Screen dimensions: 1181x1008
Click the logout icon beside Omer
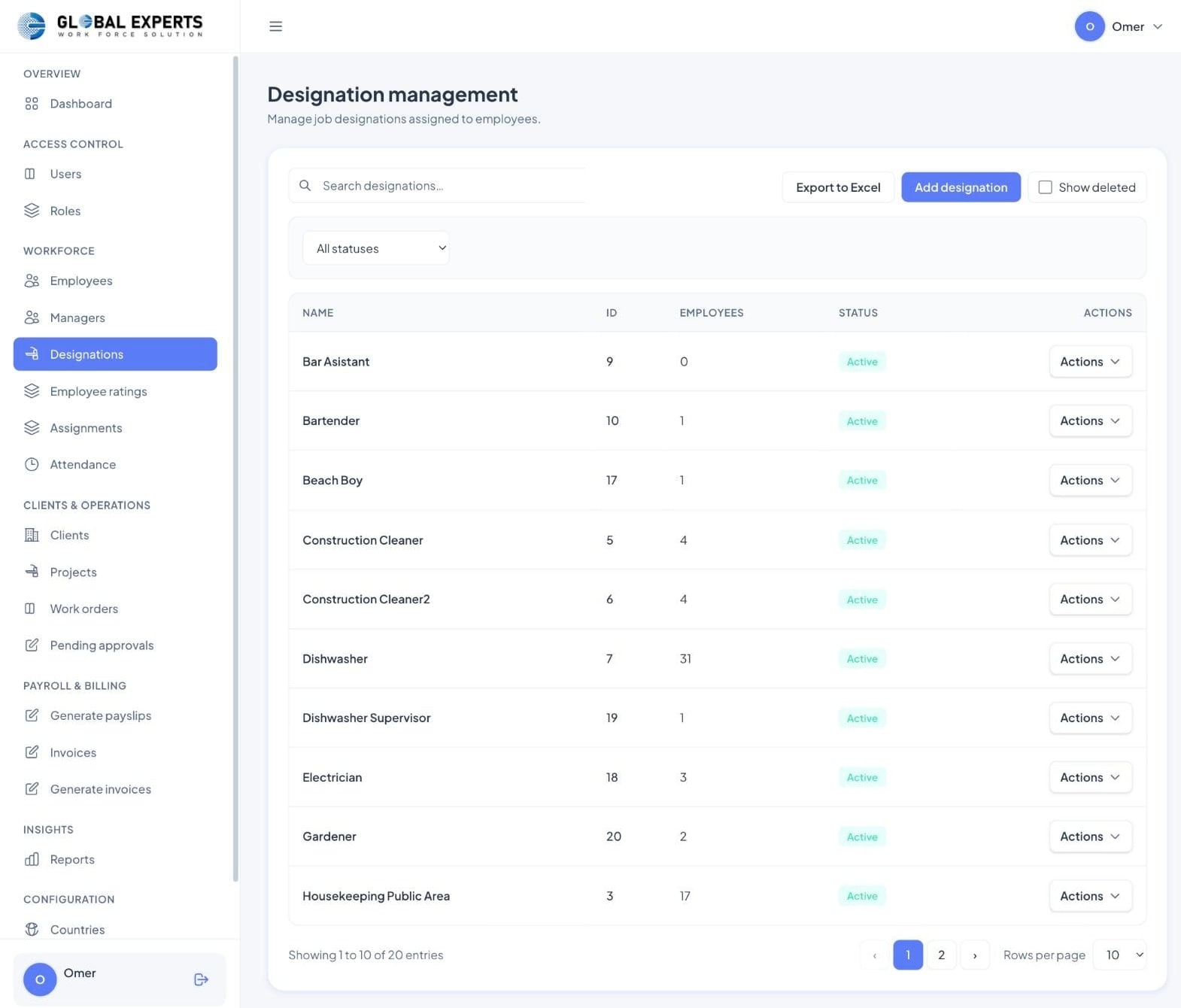(x=201, y=979)
